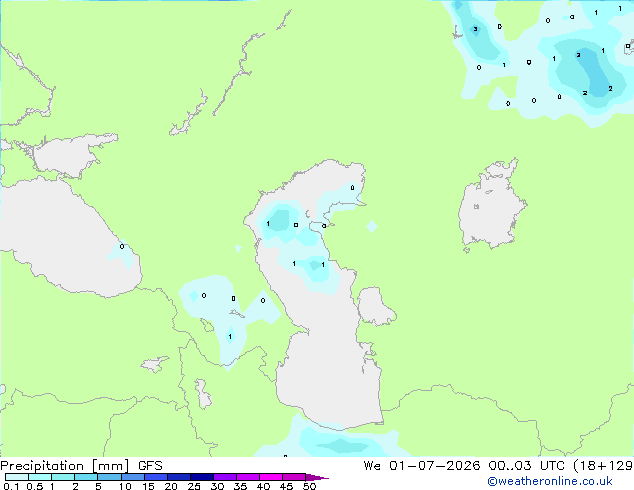This screenshot has width=634, height=490.
Task: Click the '50' legend scale label
Action: pyautogui.click(x=309, y=486)
